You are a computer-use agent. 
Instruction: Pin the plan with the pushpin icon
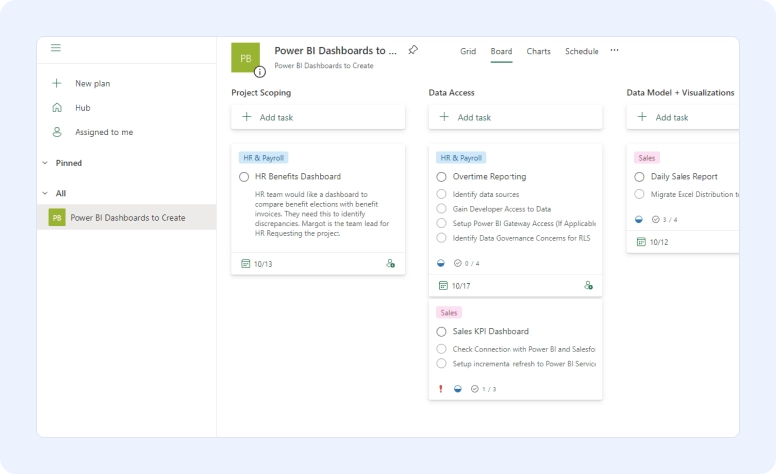coord(413,50)
